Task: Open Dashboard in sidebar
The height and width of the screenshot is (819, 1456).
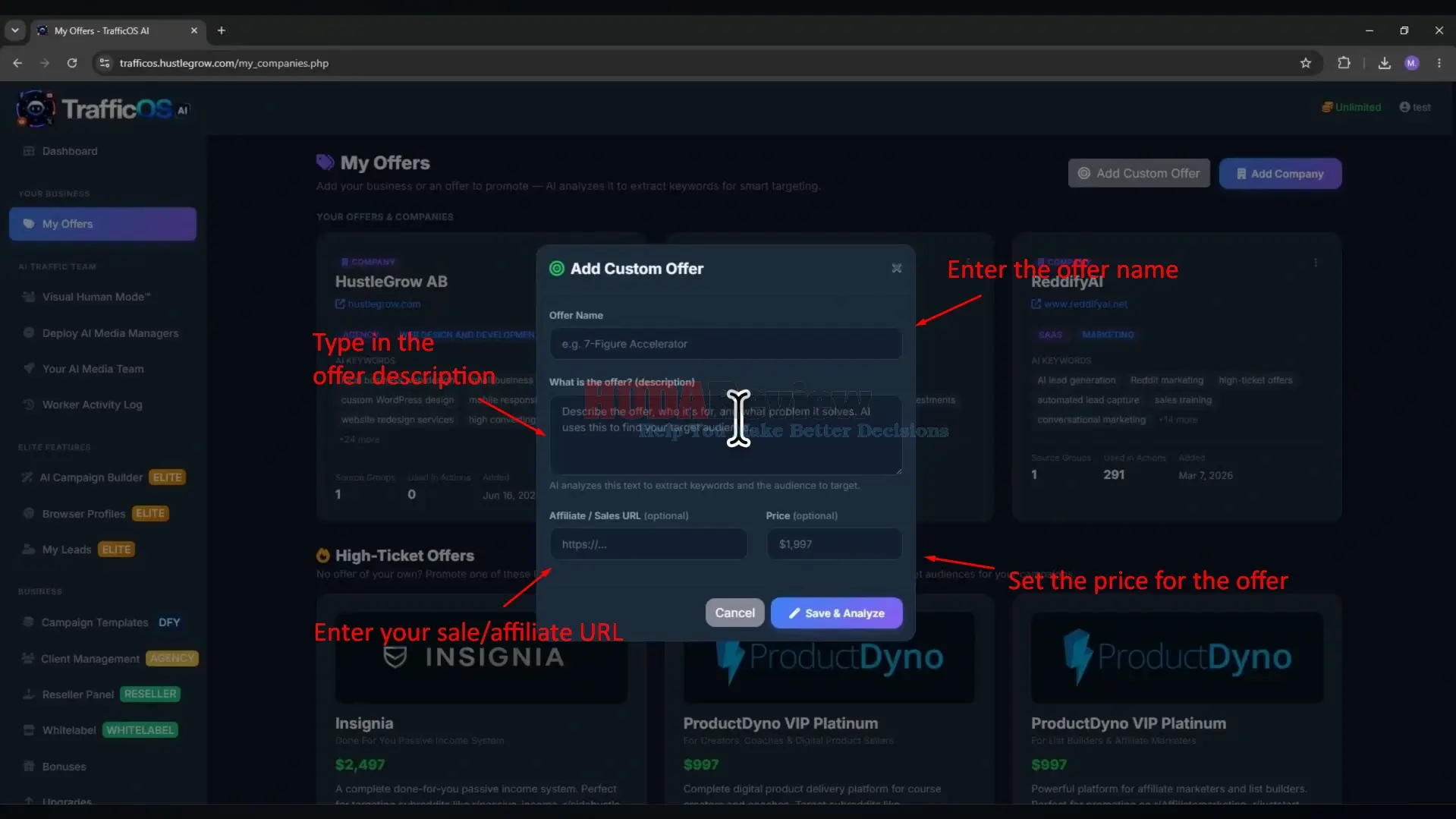Action: point(70,151)
